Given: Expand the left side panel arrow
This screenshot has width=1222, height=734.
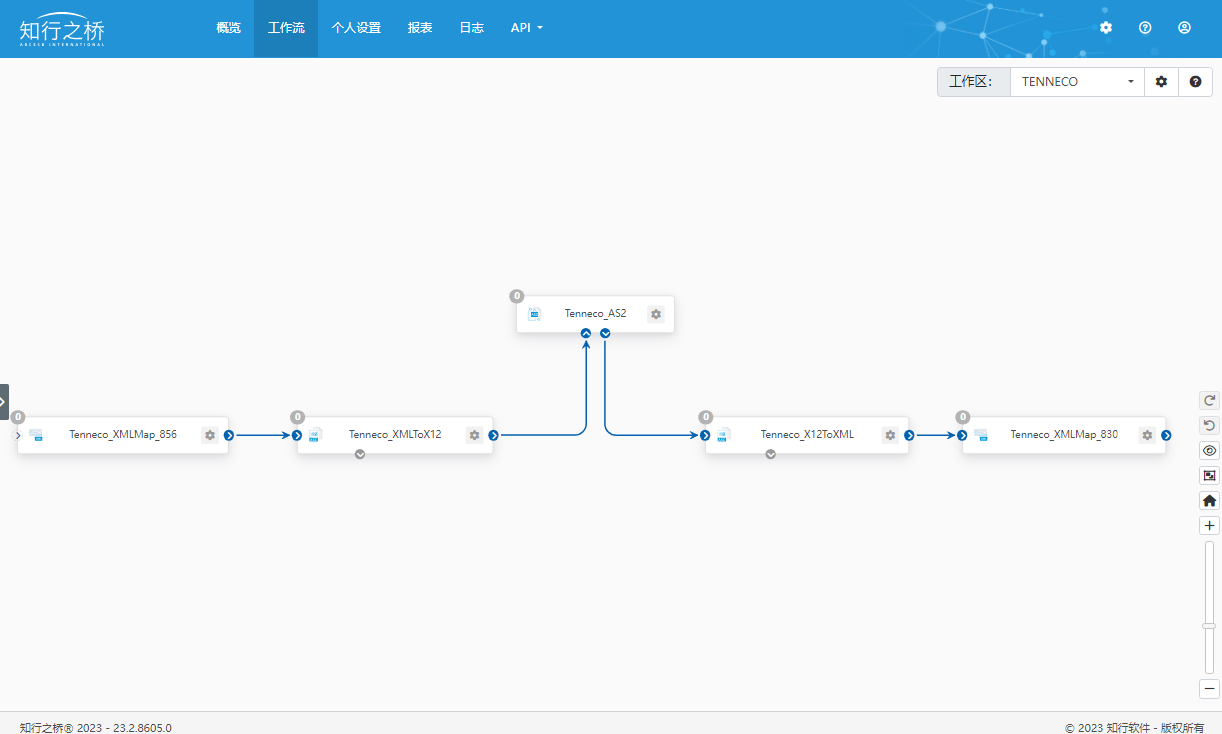Looking at the screenshot, I should (4, 401).
